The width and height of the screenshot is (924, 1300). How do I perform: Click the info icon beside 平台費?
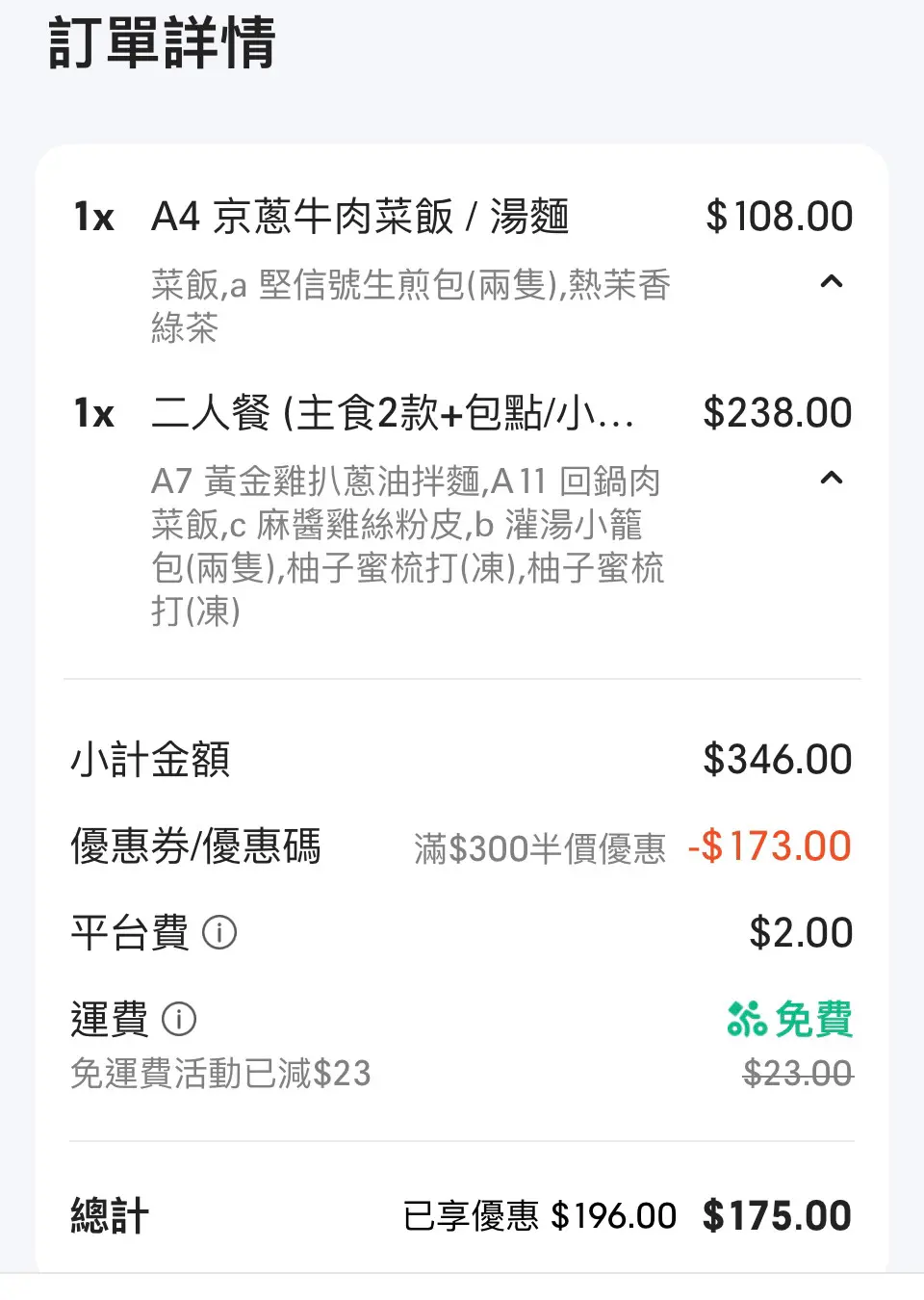point(219,933)
